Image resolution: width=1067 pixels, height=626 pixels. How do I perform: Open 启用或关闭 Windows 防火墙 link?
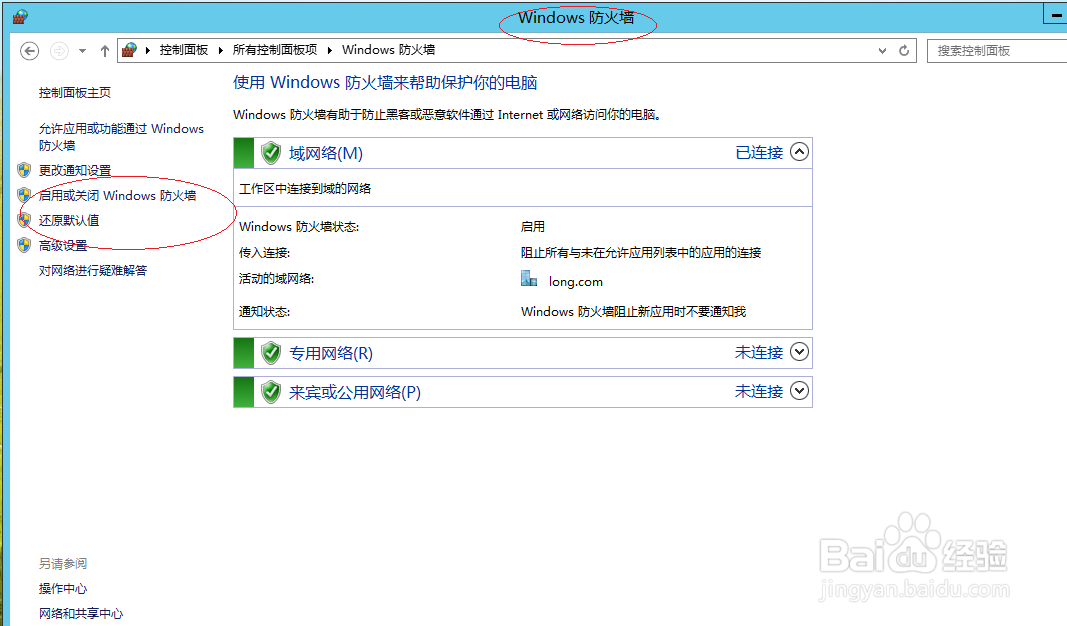pos(118,195)
